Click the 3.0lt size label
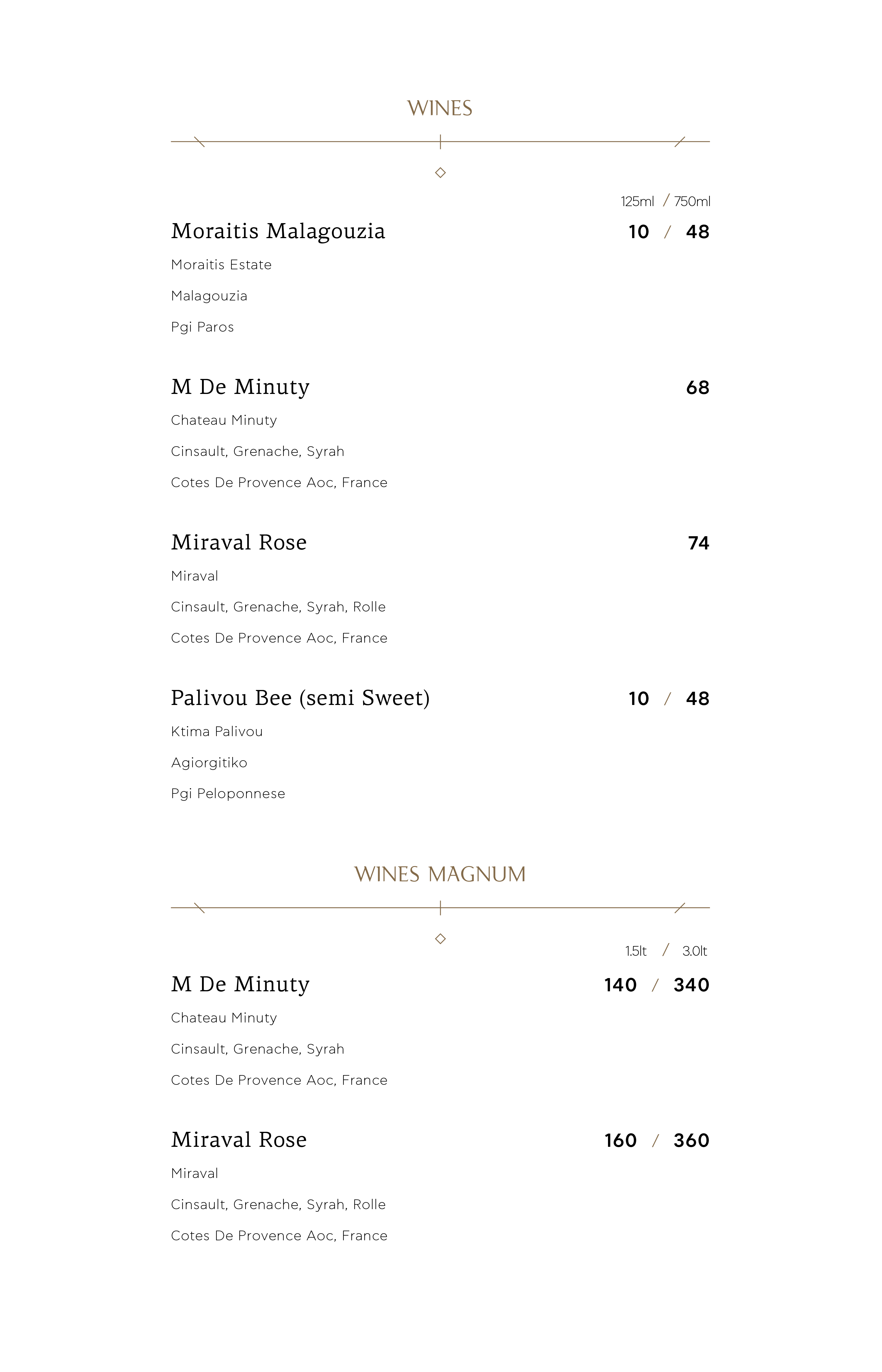The width and height of the screenshot is (882, 1372). (694, 951)
